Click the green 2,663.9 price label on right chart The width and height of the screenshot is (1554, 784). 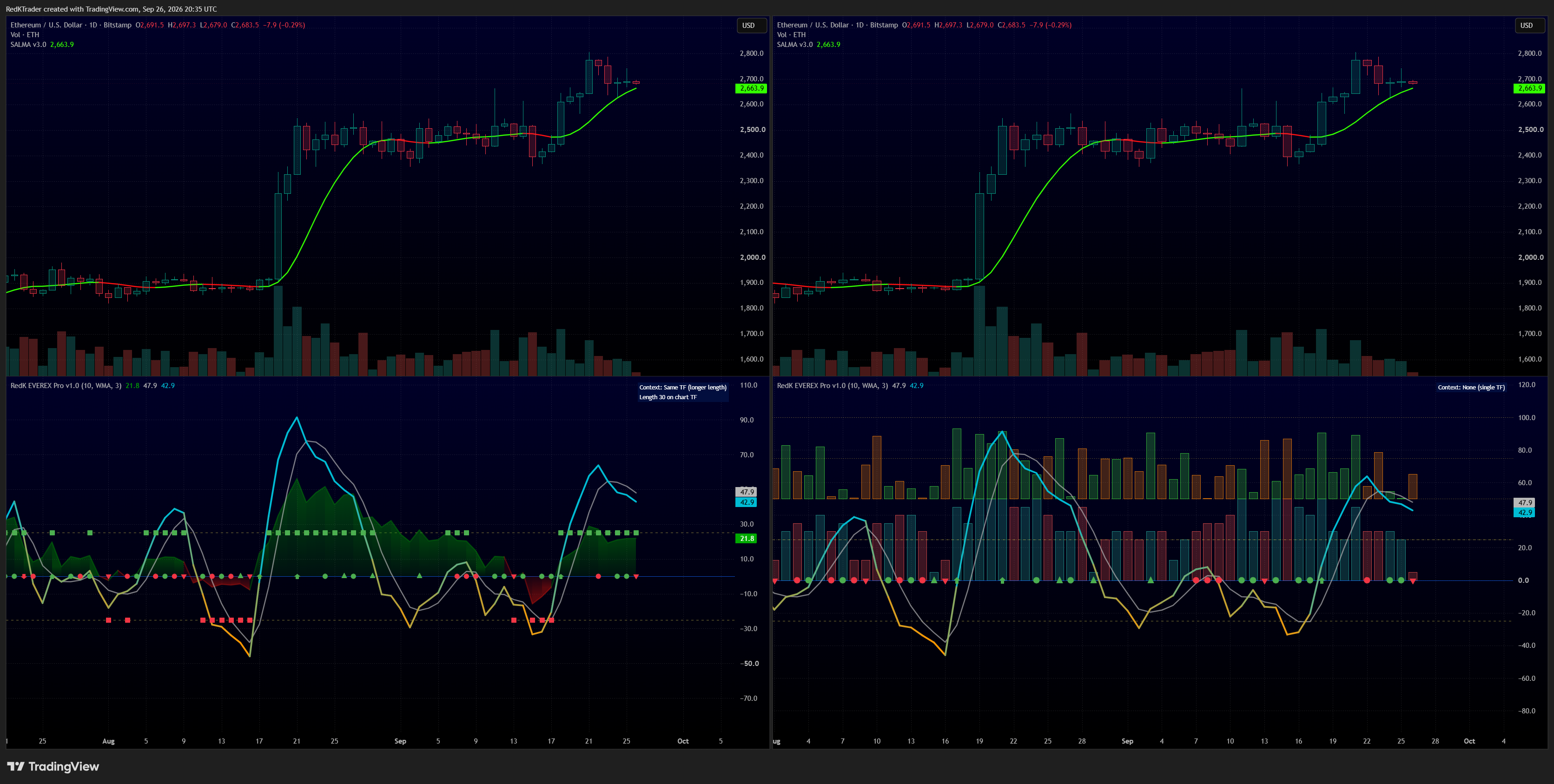point(1529,88)
